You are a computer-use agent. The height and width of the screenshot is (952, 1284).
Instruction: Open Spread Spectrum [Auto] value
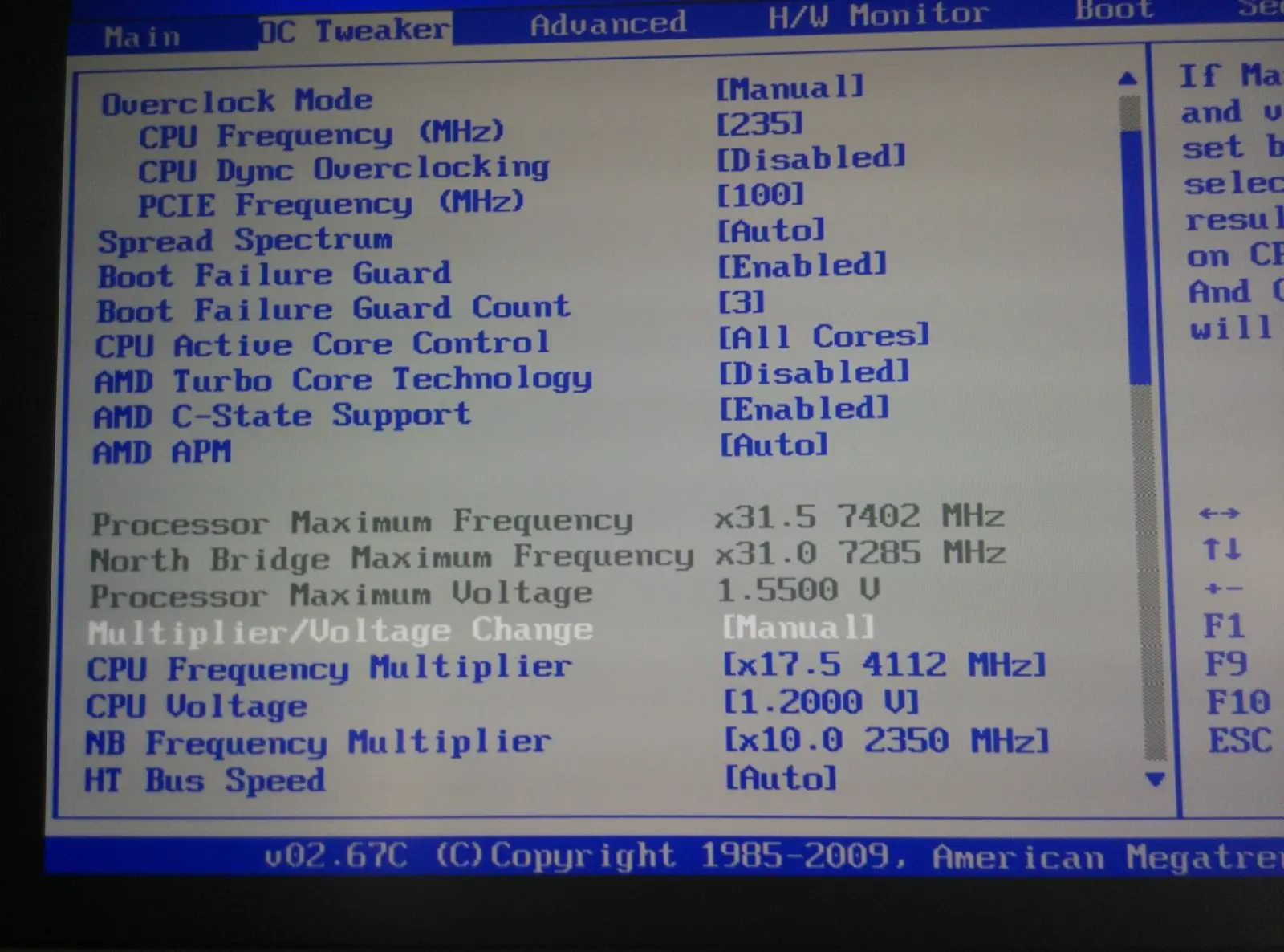(770, 230)
